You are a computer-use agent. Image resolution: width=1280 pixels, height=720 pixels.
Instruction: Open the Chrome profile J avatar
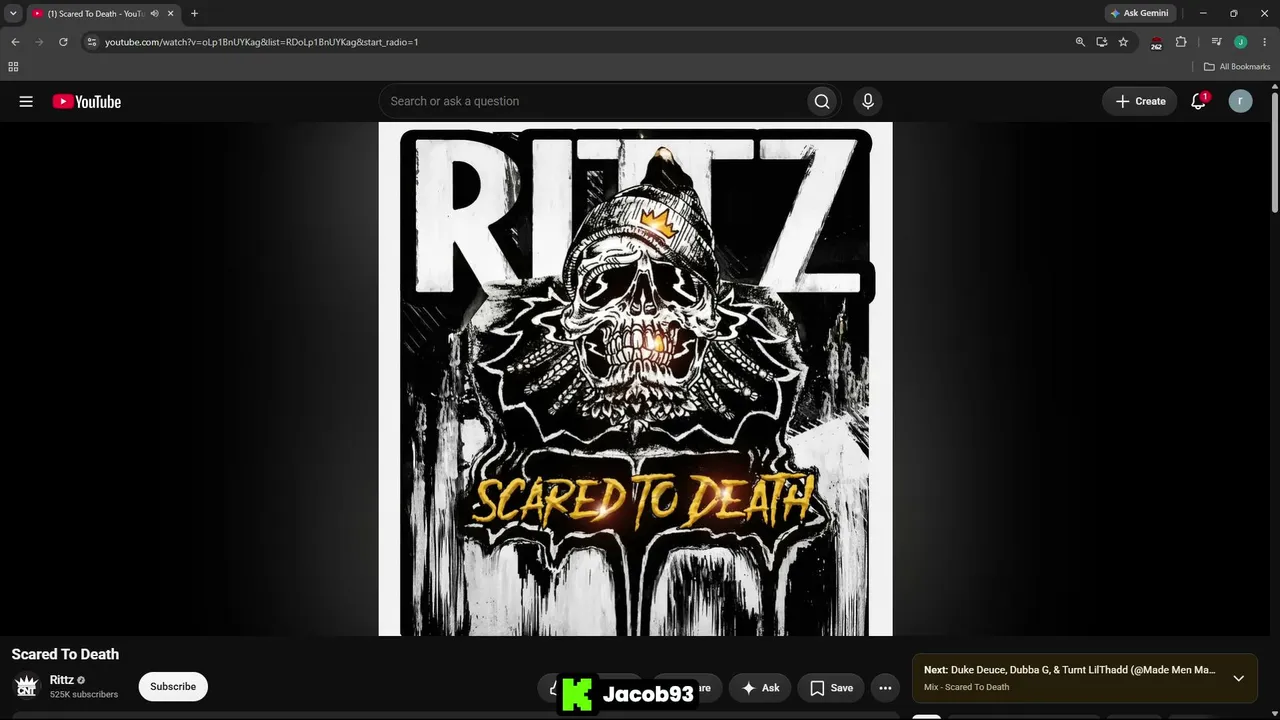pyautogui.click(x=1240, y=42)
